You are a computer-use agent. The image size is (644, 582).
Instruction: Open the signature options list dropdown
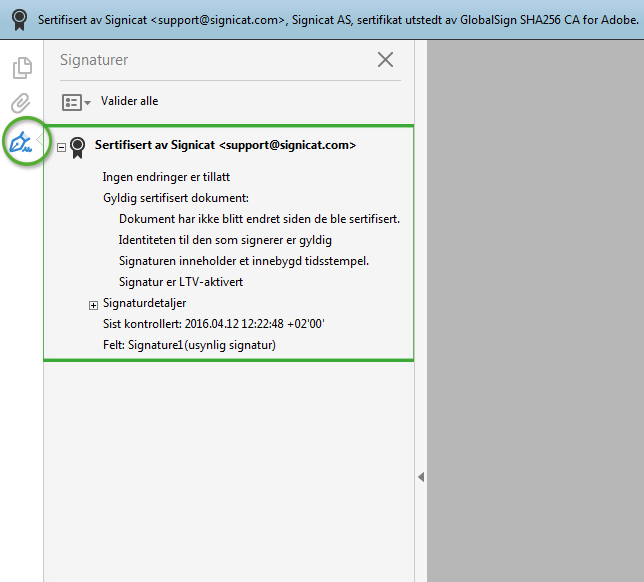[76, 102]
